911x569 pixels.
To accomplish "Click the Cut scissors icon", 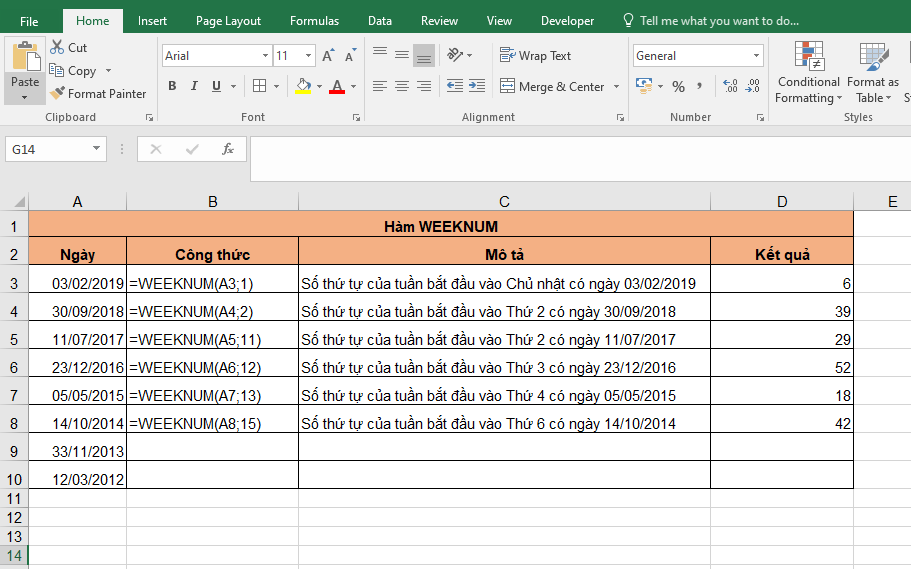I will [x=58, y=47].
